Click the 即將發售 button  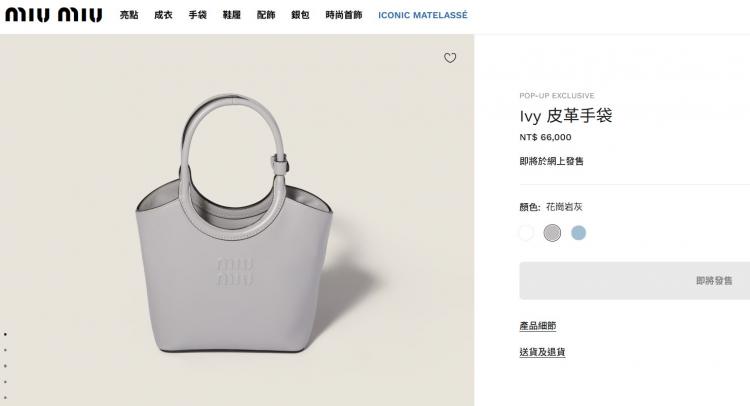tap(635, 281)
